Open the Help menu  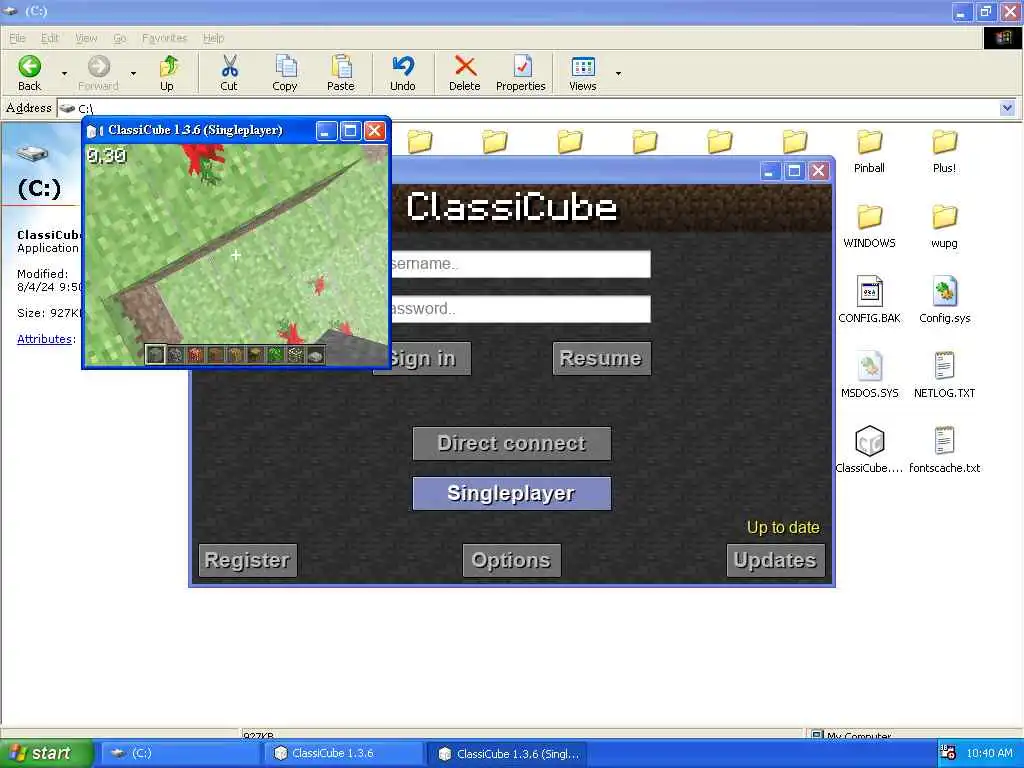click(214, 38)
